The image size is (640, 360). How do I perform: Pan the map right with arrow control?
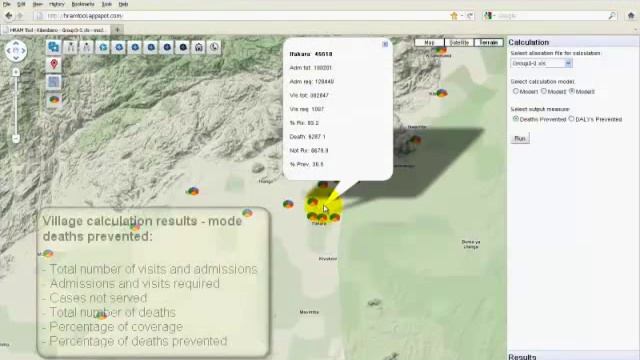point(23,51)
